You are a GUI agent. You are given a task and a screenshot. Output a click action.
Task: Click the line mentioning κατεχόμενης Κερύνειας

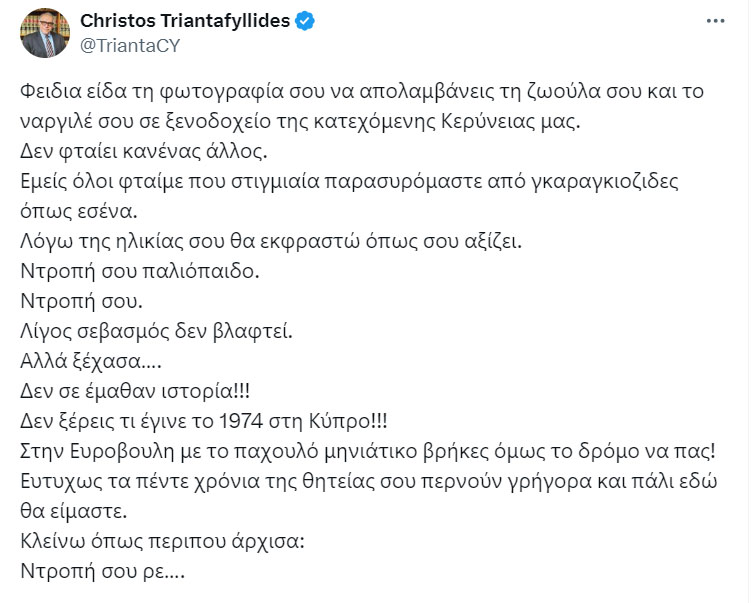(x=301, y=121)
